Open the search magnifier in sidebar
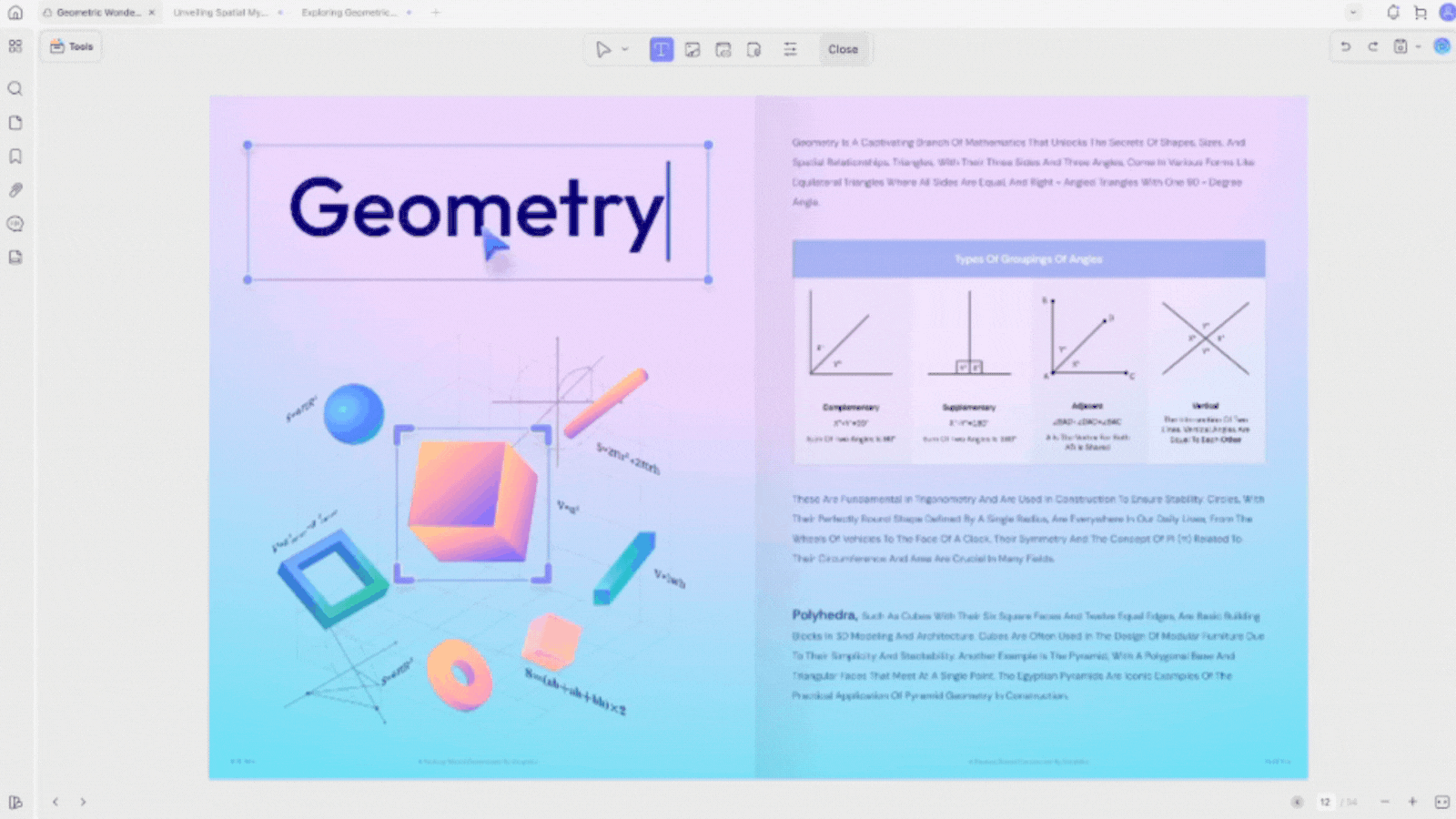Viewport: 1456px width, 819px height. click(x=15, y=88)
